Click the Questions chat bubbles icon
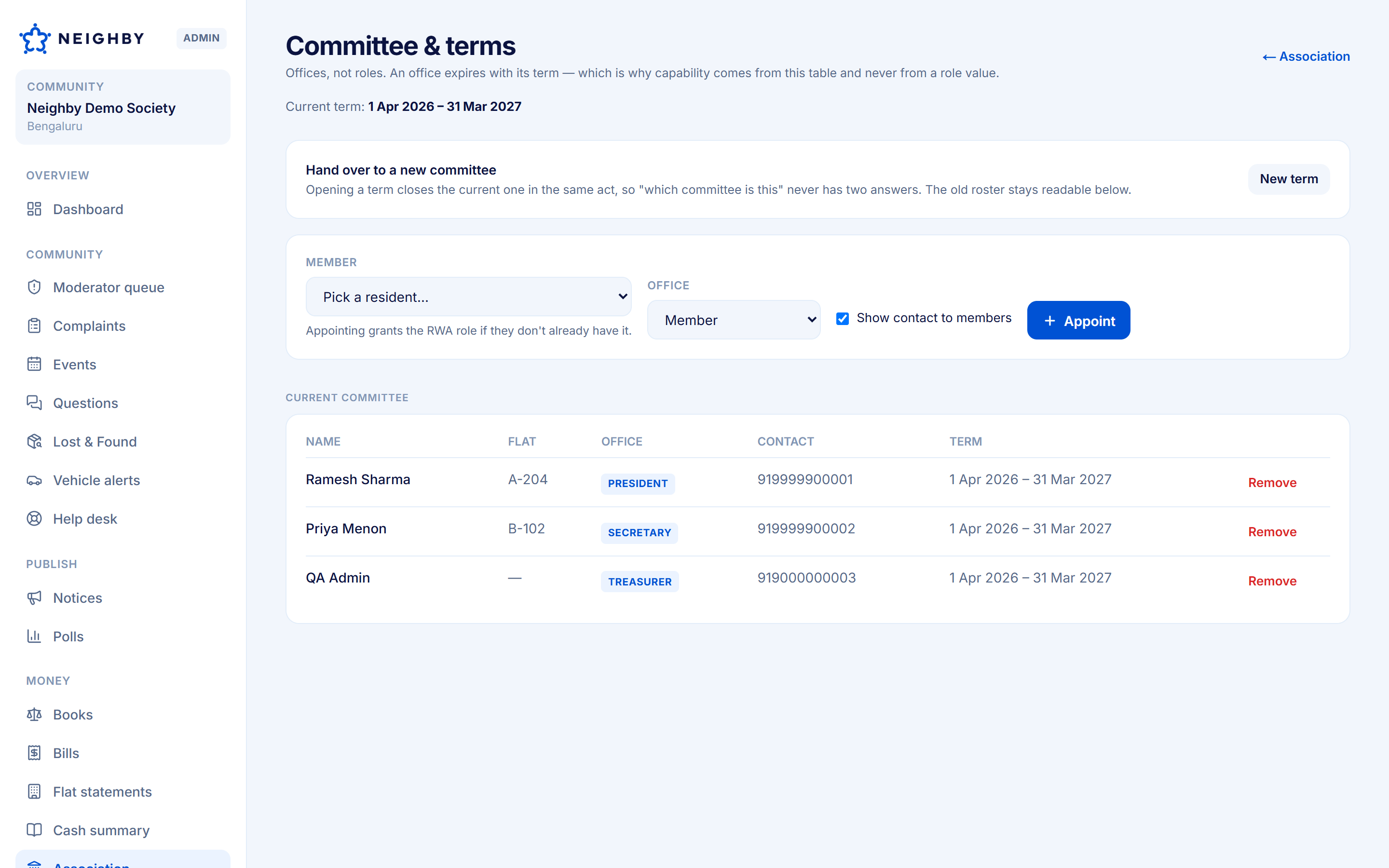This screenshot has height=868, width=1389. point(34,403)
